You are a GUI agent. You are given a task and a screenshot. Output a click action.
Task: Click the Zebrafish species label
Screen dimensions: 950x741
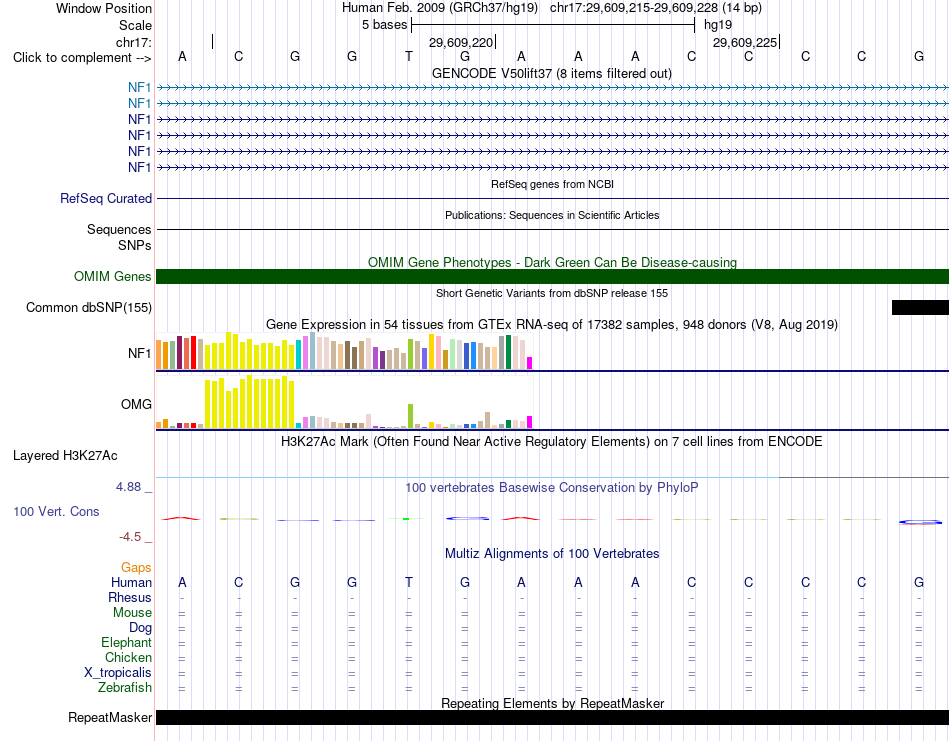(125, 688)
